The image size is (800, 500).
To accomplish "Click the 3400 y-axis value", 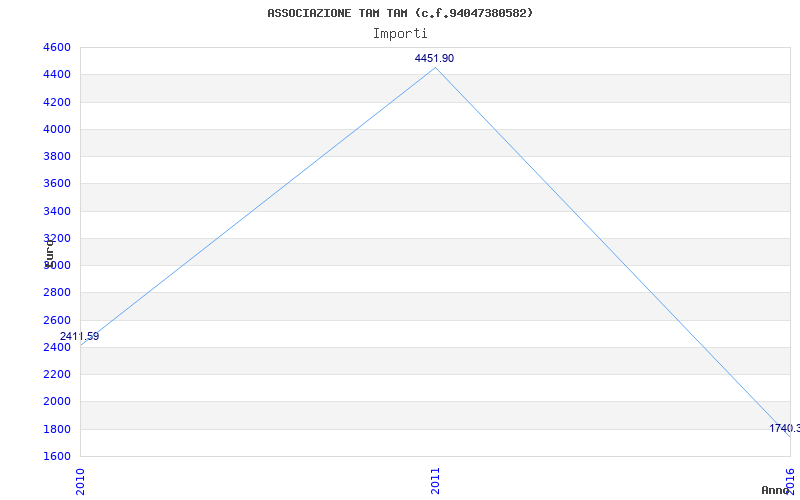I will coord(57,211).
